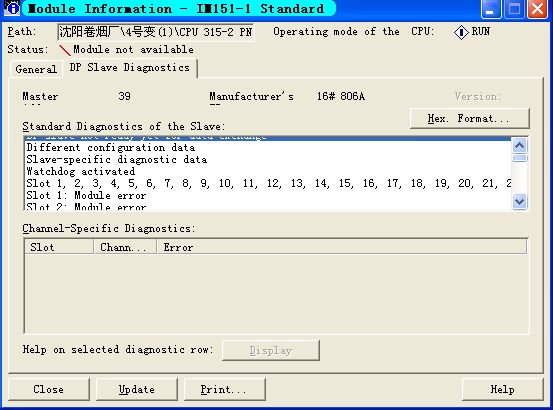Click the greyed-out Display button
The width and height of the screenshot is (553, 410).
point(271,350)
